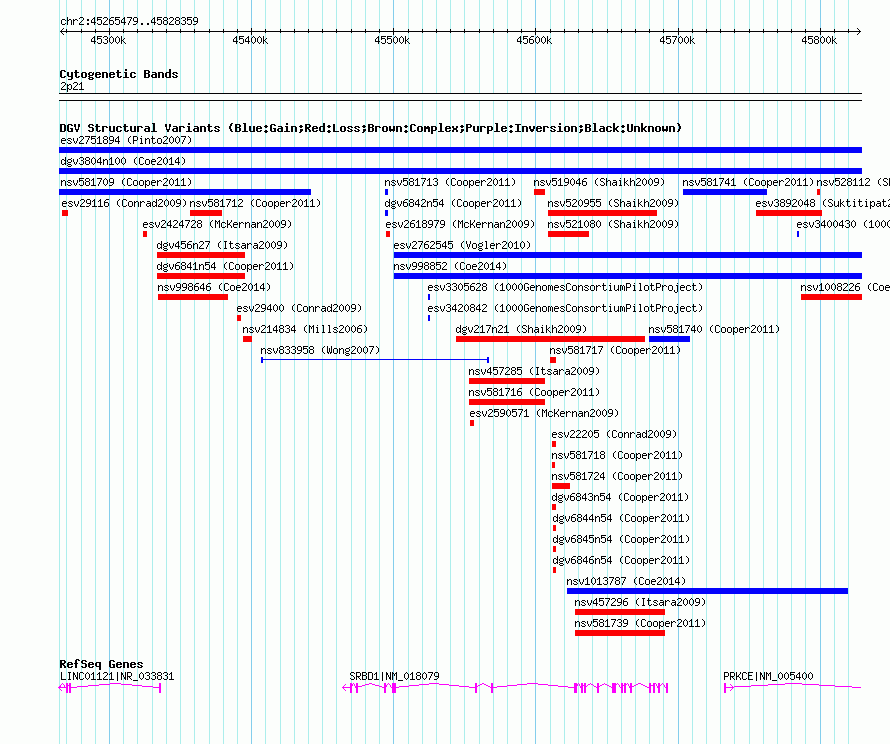Select esv3892048 variant label
The height and width of the screenshot is (744, 890).
coord(822,203)
